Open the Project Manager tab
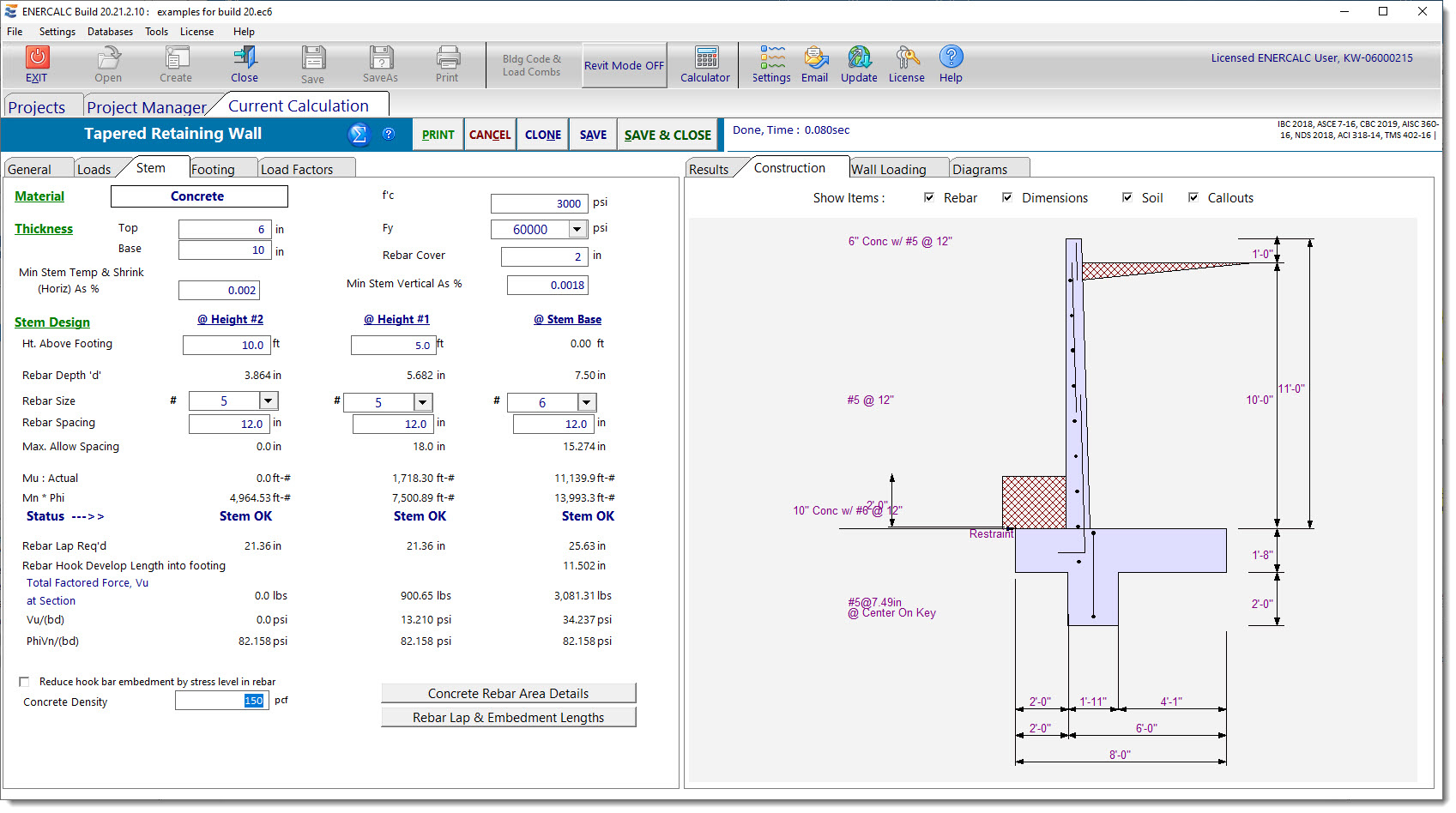The height and width of the screenshot is (813, 1456). (x=147, y=107)
